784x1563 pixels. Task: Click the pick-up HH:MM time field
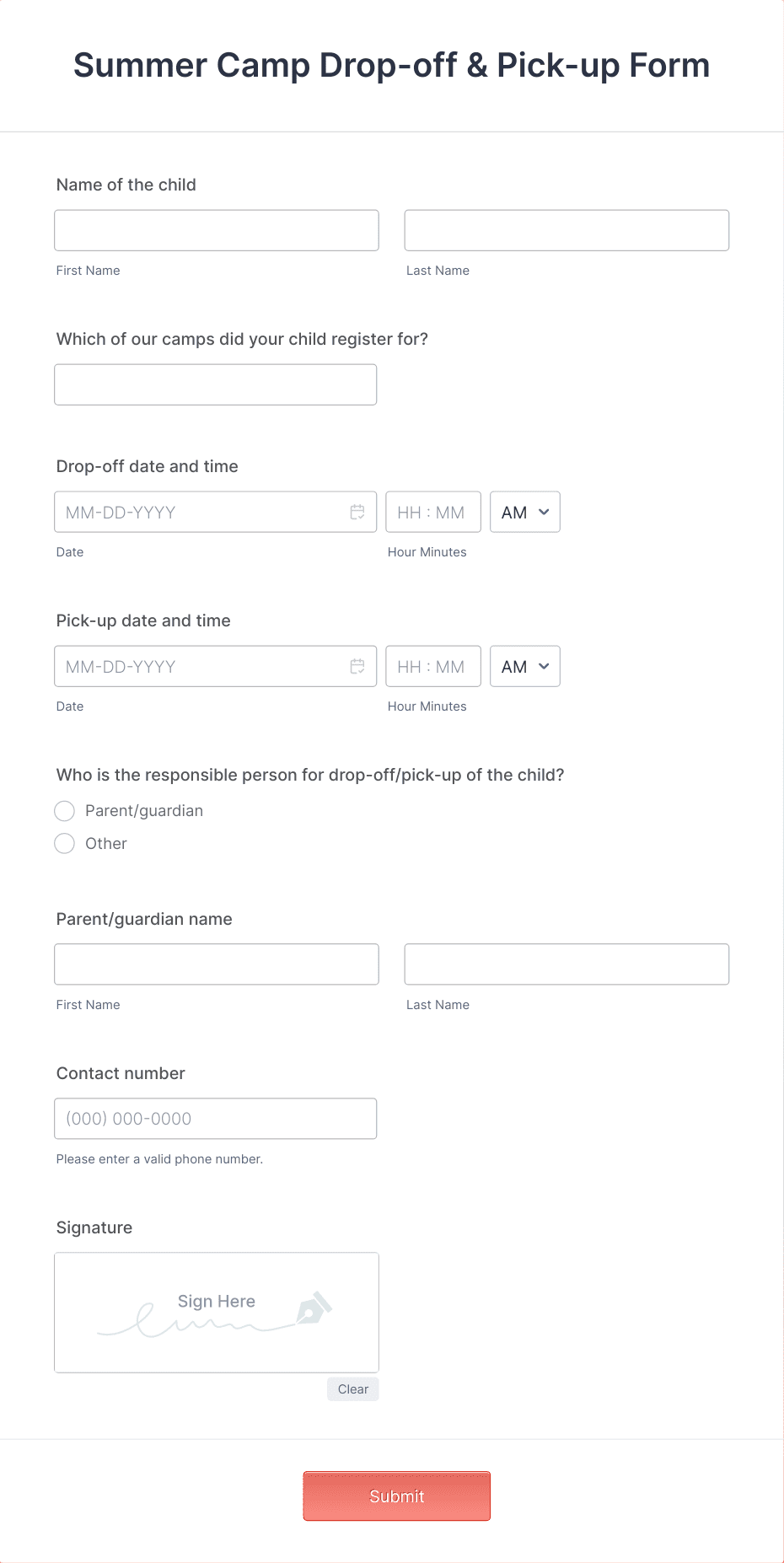[x=433, y=666]
